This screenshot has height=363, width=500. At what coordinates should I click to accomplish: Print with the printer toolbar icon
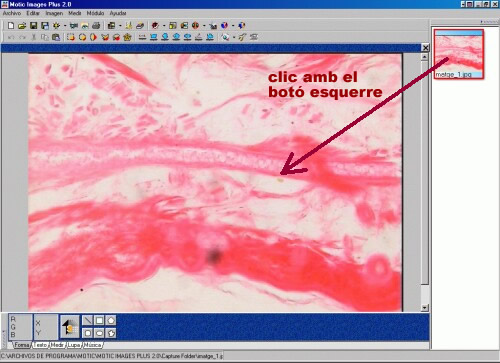[96, 25]
